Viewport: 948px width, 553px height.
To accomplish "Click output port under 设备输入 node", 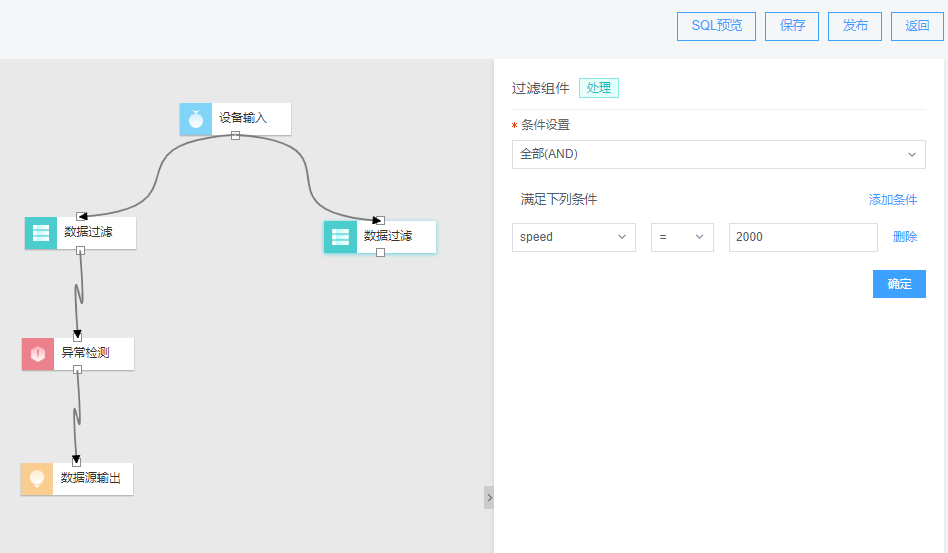I will click(235, 136).
